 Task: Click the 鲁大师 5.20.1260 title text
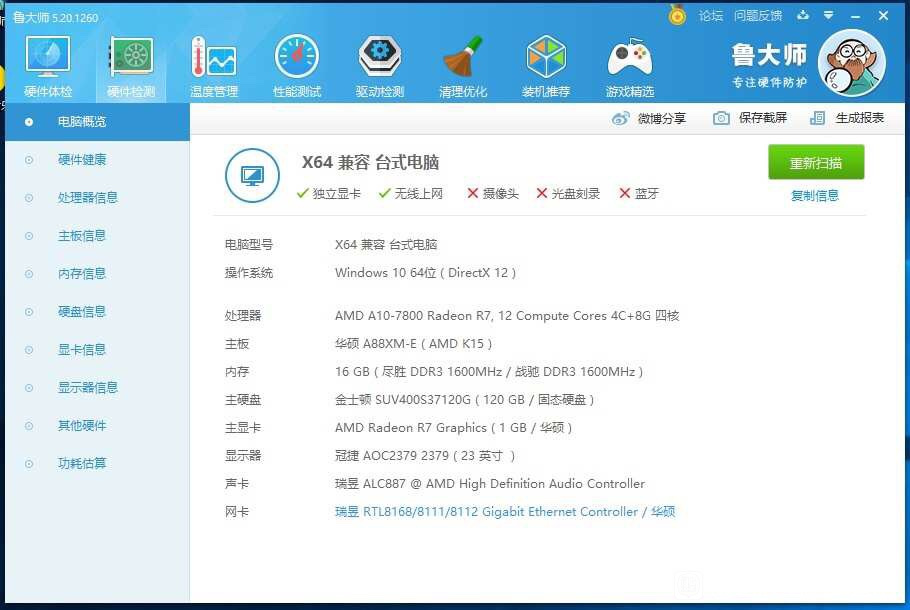tap(56, 18)
